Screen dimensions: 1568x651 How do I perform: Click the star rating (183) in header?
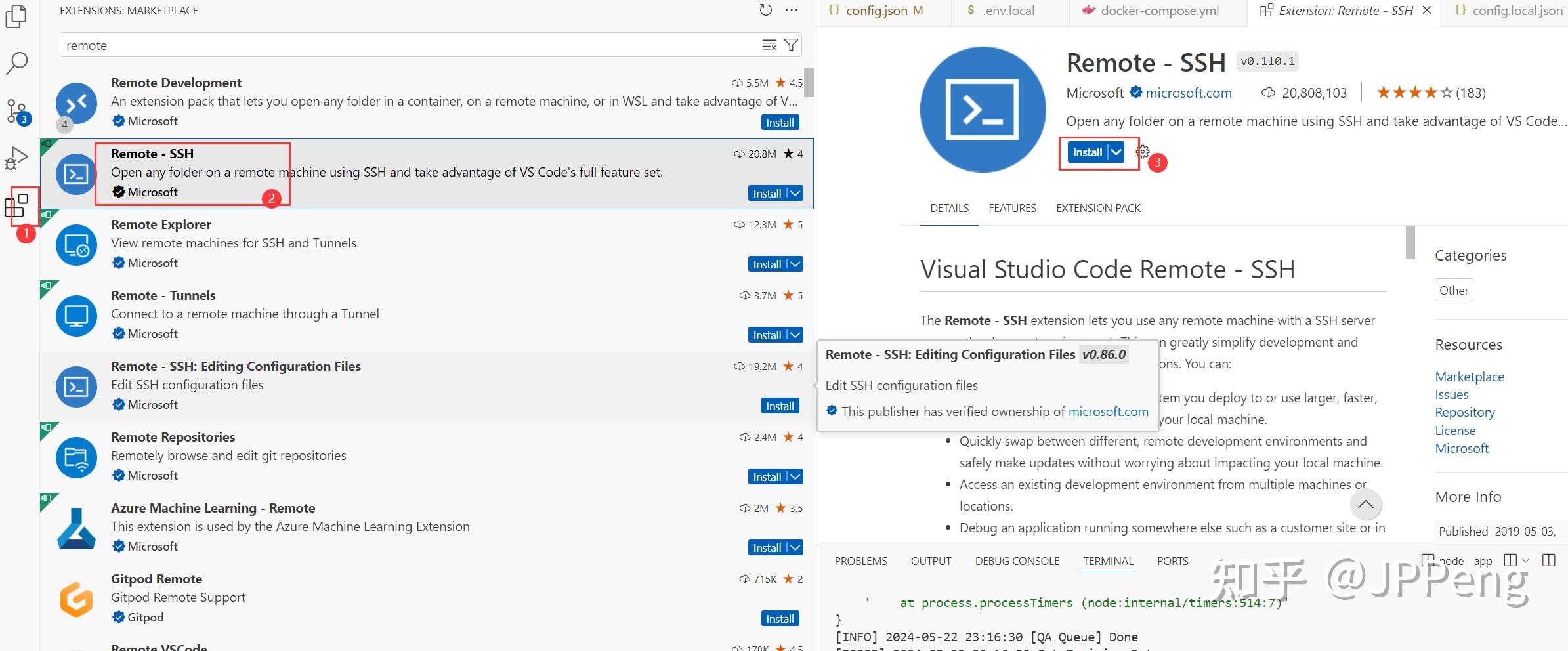tap(1431, 93)
